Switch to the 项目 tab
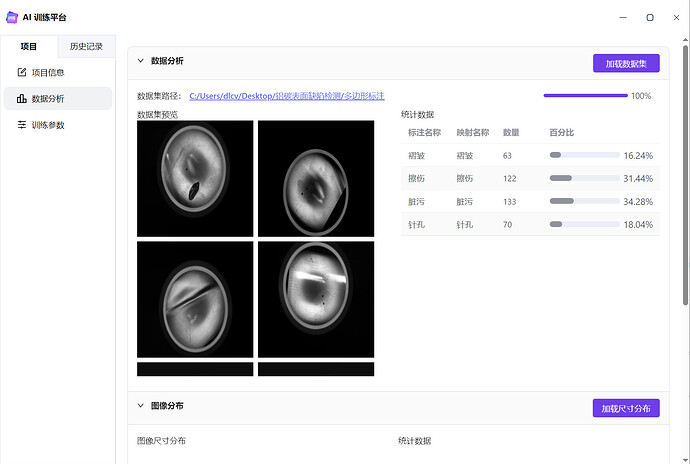The image size is (690, 464). pos(29,46)
